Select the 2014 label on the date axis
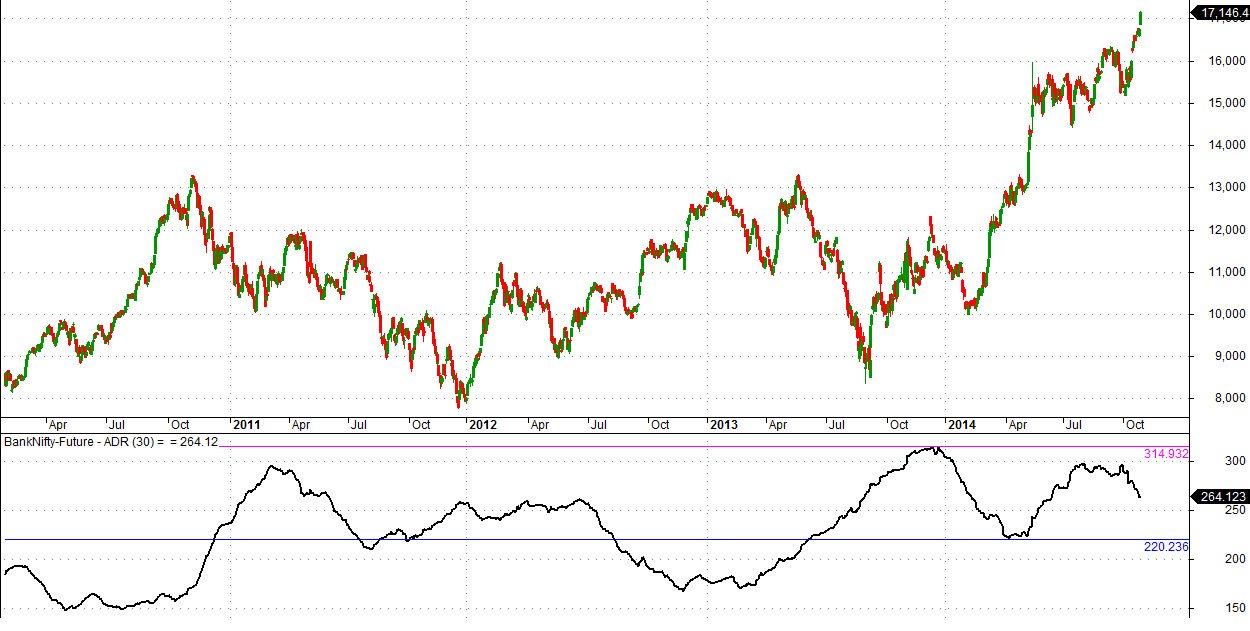The width and height of the screenshot is (1250, 631). pos(963,424)
